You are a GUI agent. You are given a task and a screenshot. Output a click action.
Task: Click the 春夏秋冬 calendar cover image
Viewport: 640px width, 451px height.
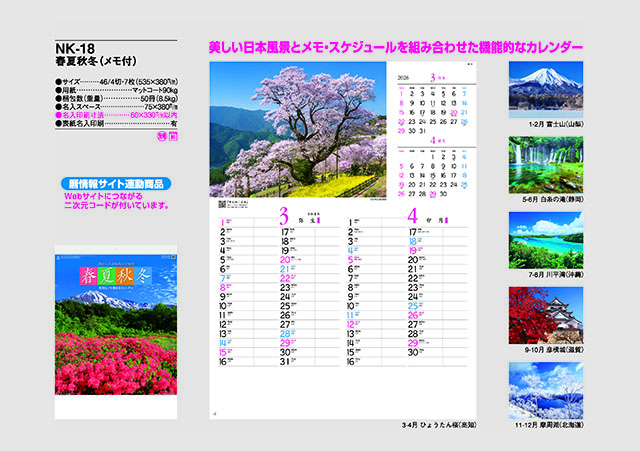point(116,332)
